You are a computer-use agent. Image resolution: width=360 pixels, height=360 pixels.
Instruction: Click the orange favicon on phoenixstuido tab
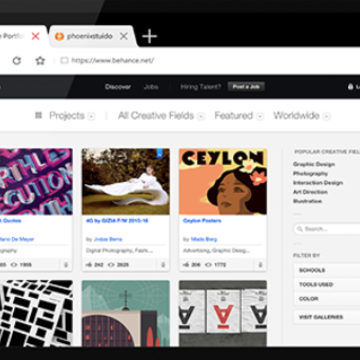point(59,36)
